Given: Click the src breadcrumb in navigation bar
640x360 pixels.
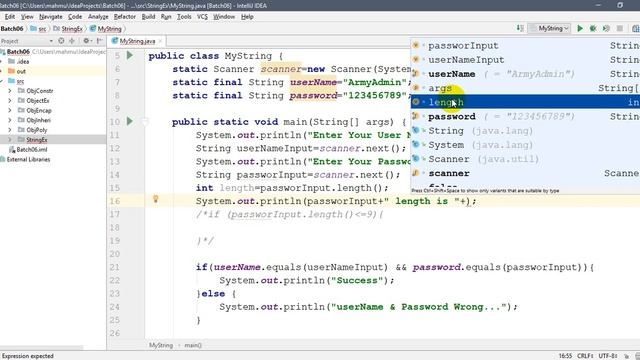Looking at the screenshot, I should click(38, 29).
